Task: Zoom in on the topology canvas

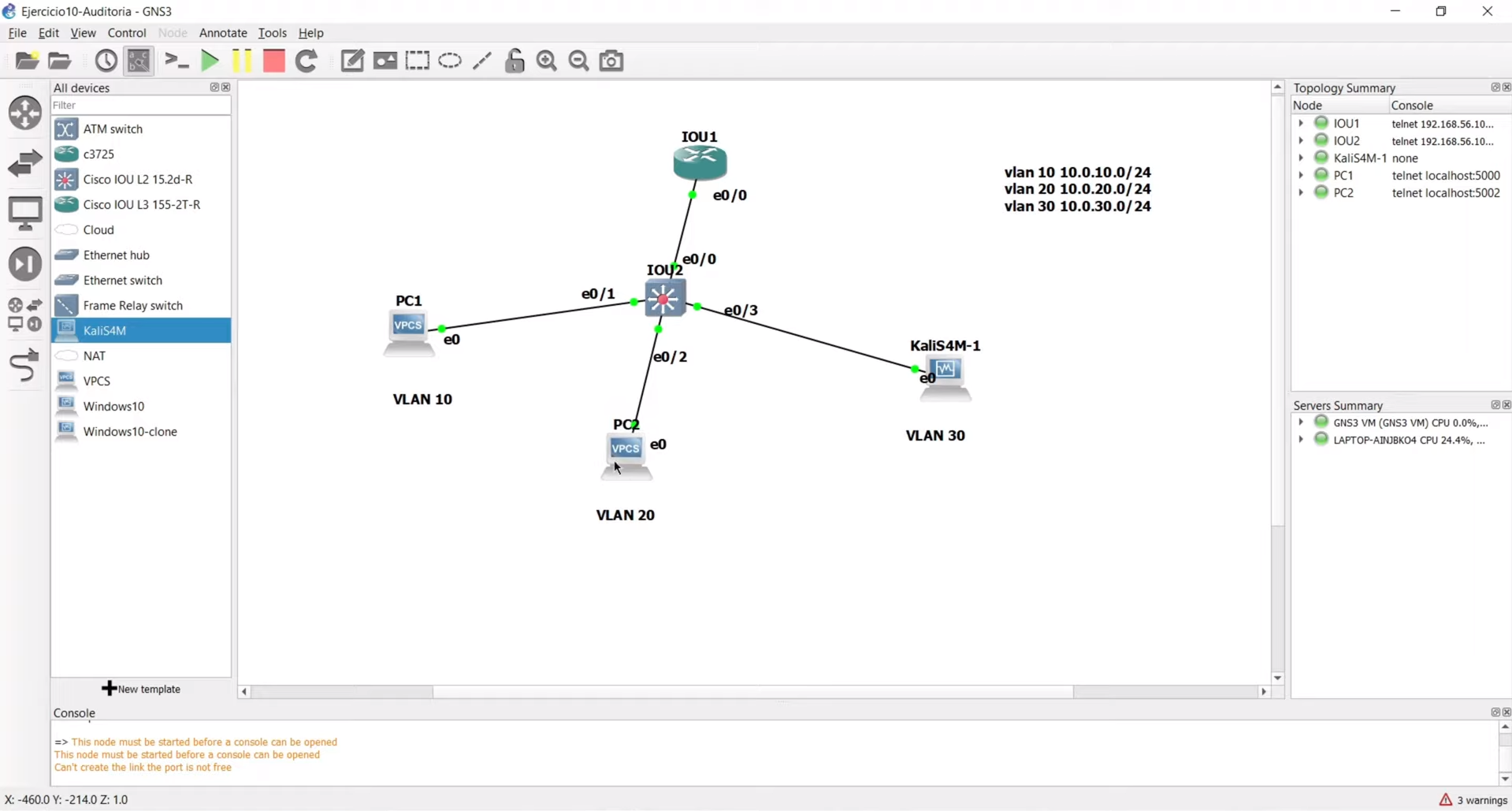Action: 547,61
